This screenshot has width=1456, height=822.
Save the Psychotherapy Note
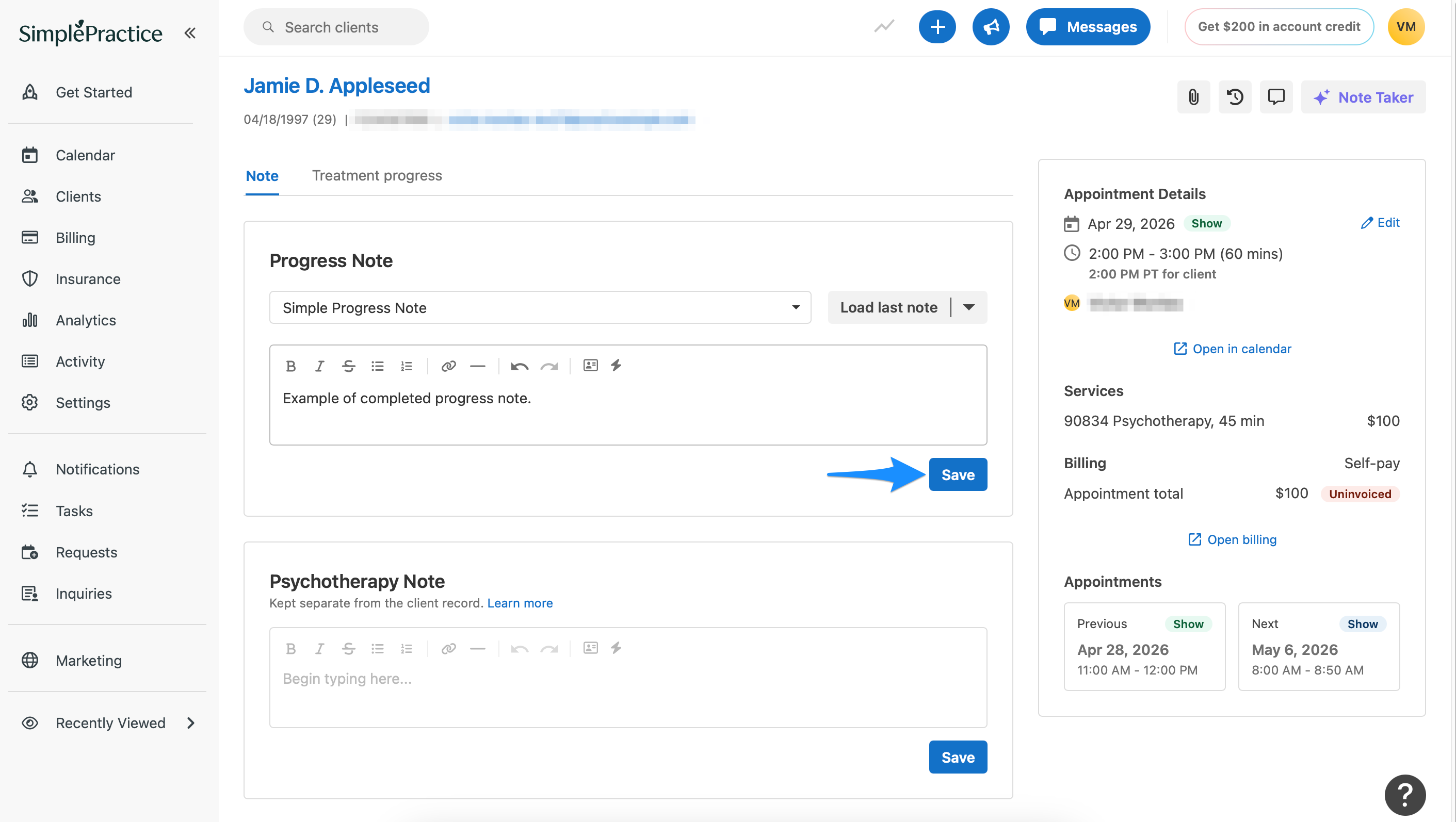pos(958,757)
